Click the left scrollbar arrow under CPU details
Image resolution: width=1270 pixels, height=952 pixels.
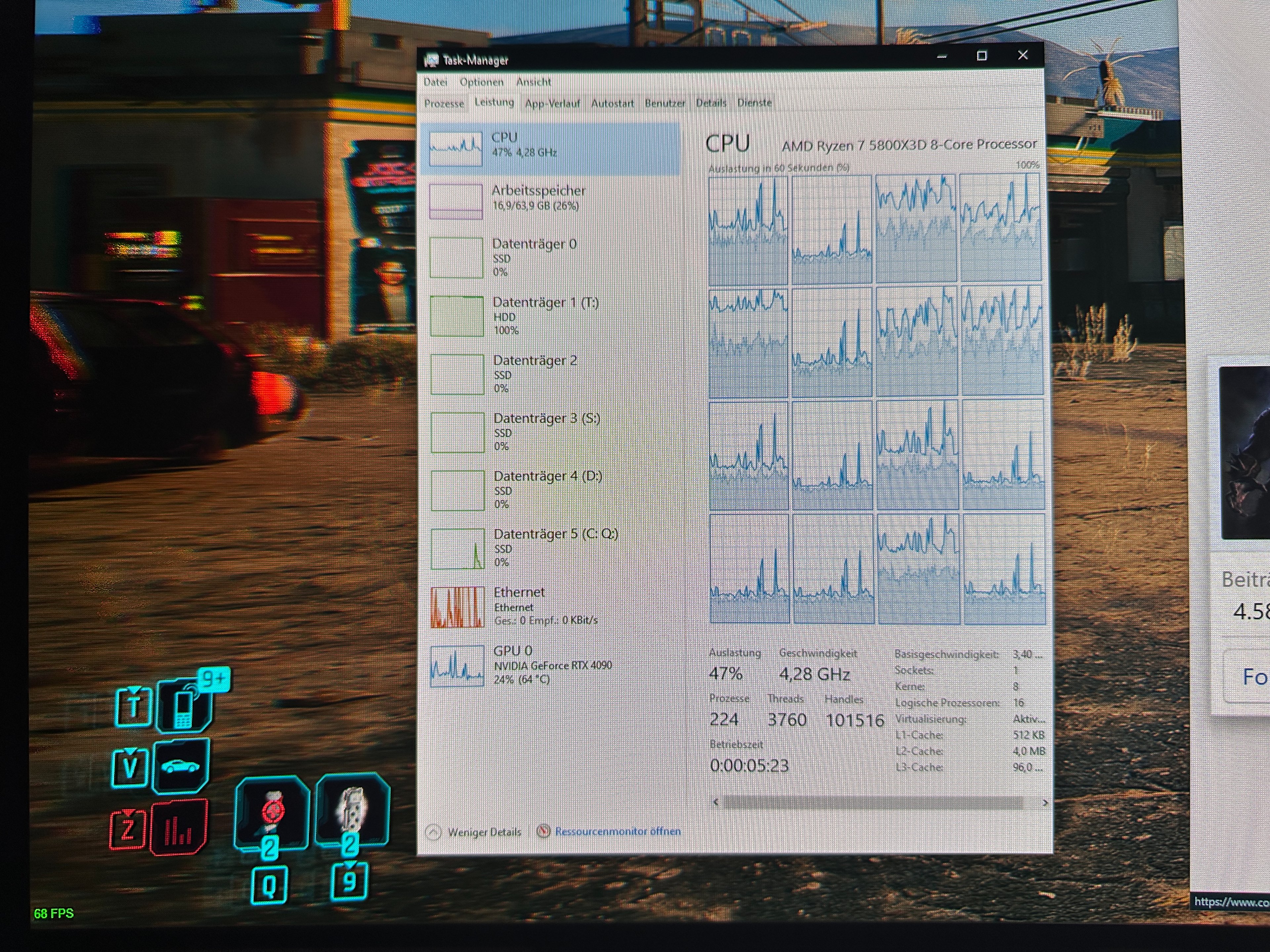[x=715, y=802]
